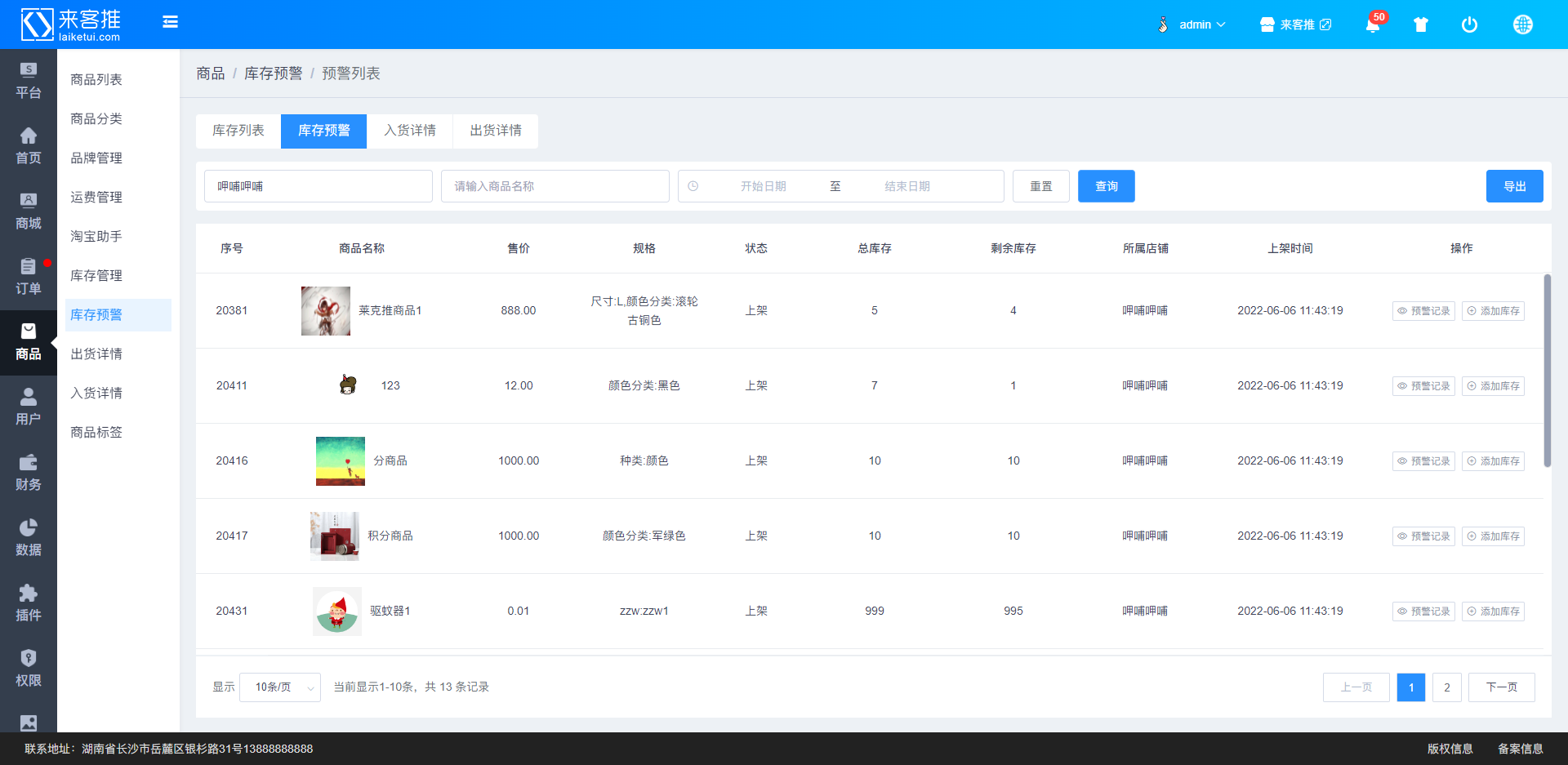
Task: Open the 权限 permissions sidebar section
Action: click(x=29, y=669)
